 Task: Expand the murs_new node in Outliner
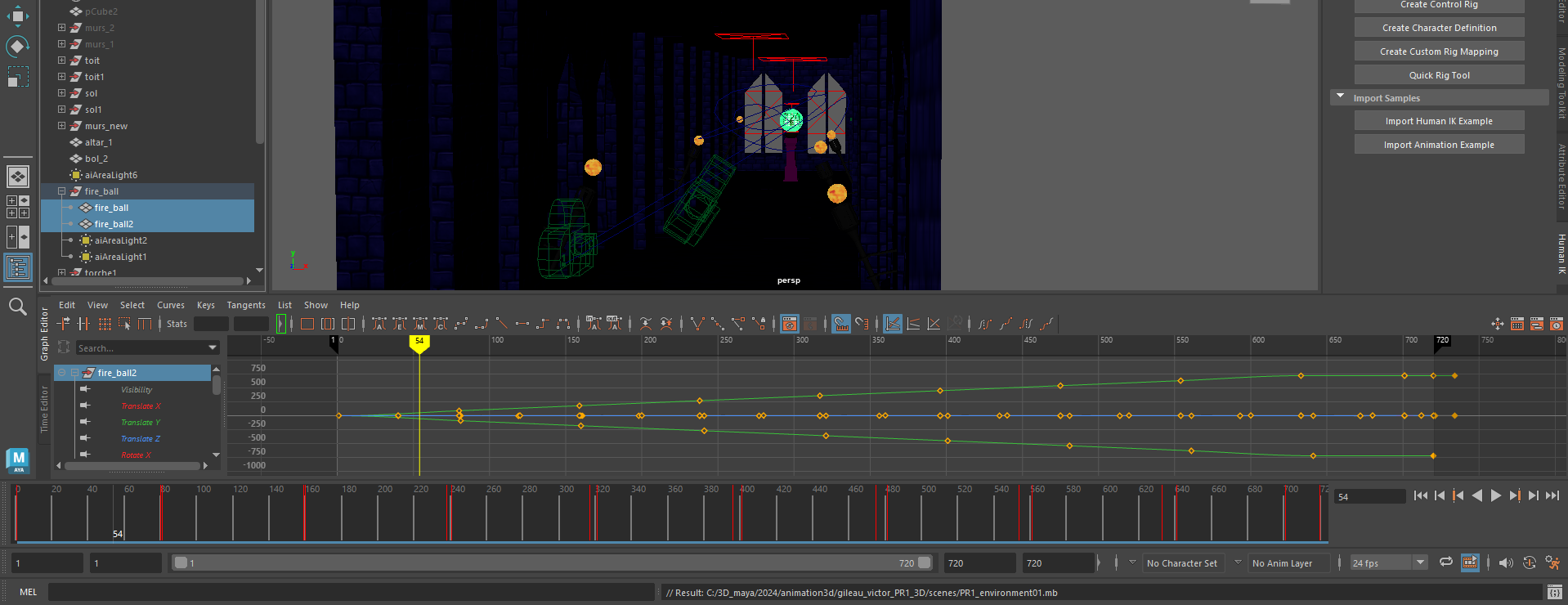point(61,126)
